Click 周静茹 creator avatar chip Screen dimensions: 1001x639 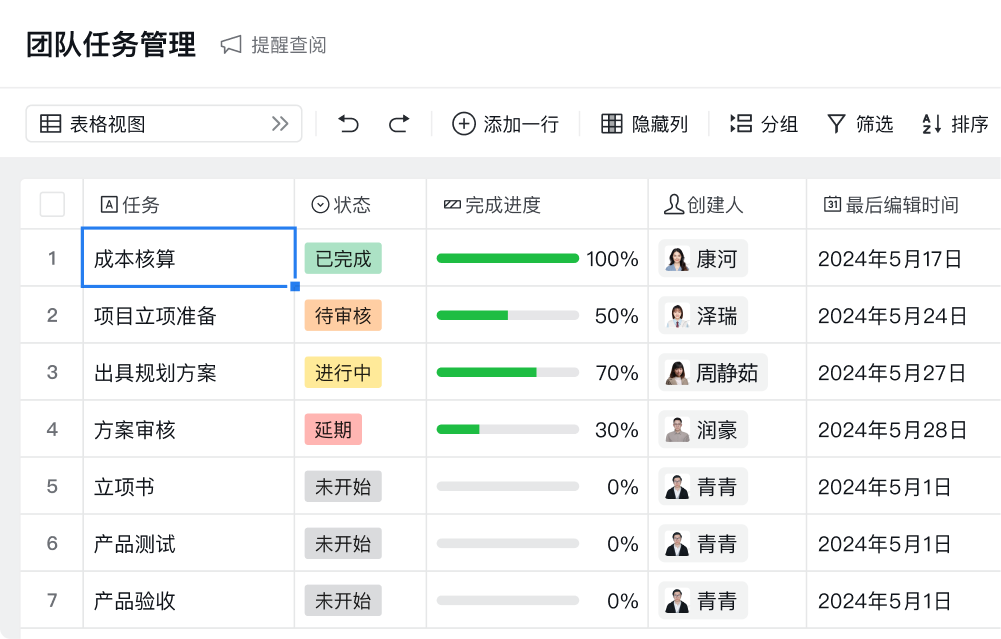(x=713, y=372)
